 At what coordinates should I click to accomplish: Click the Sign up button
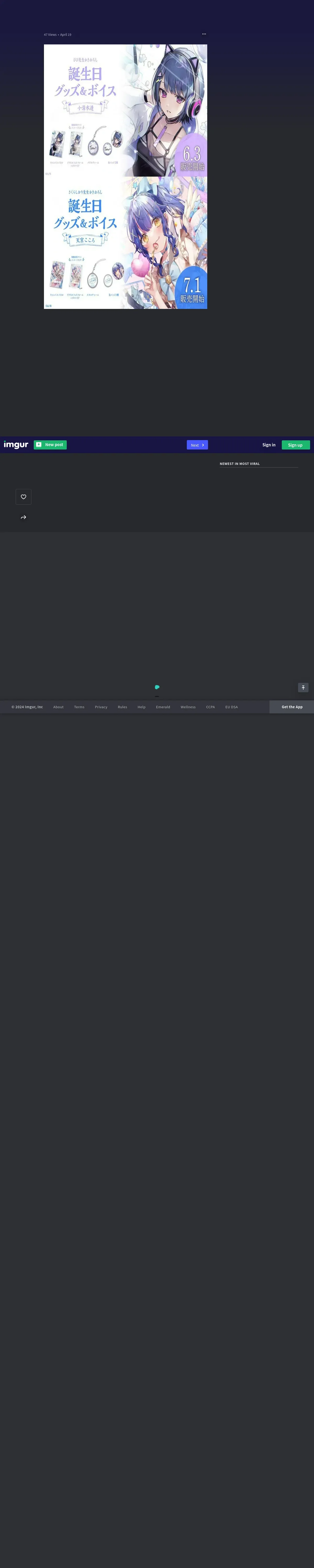296,445
